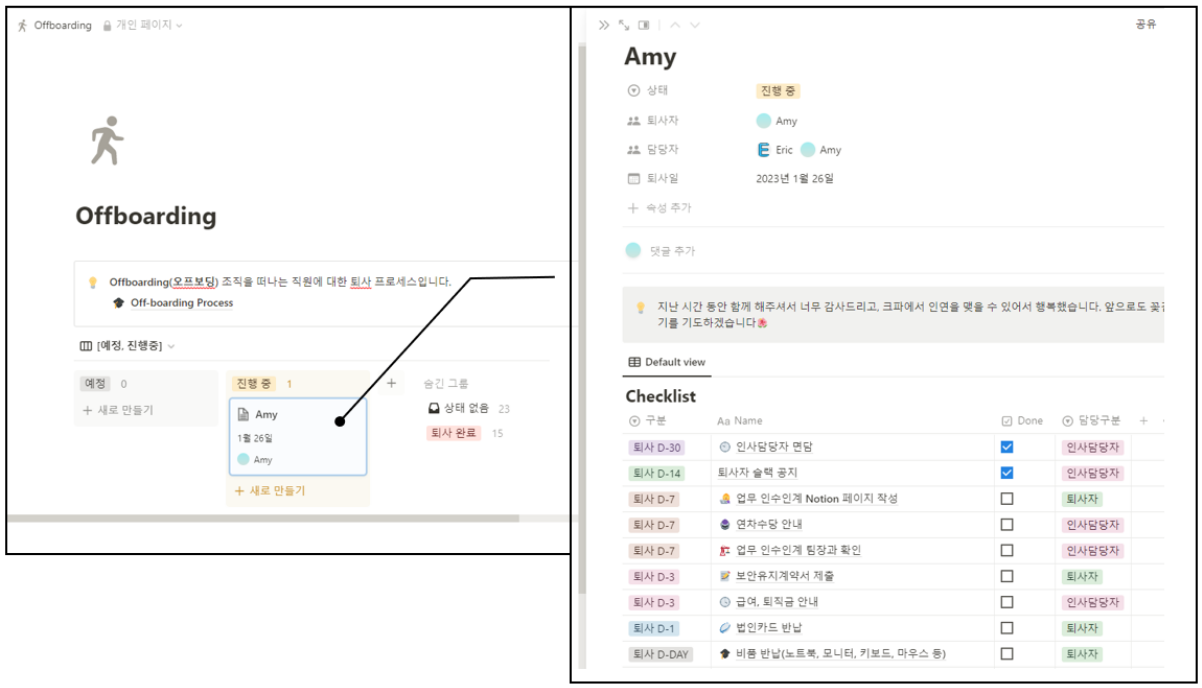1202x688 pixels.
Task: Click the 퇴사 완료 red status tag
Action: click(454, 433)
